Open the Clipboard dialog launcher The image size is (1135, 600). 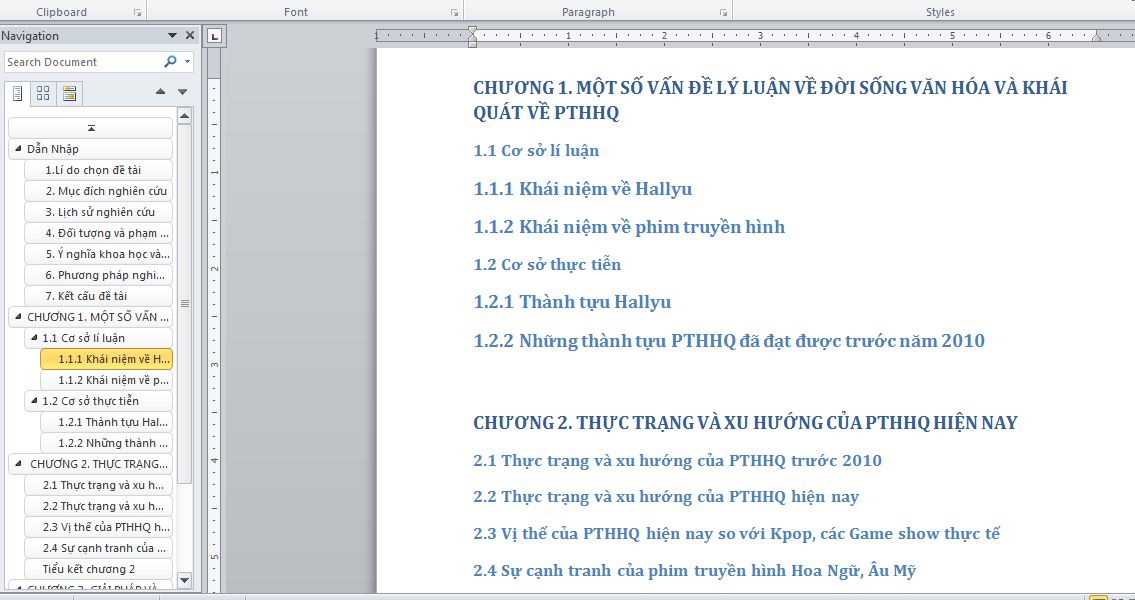138,12
